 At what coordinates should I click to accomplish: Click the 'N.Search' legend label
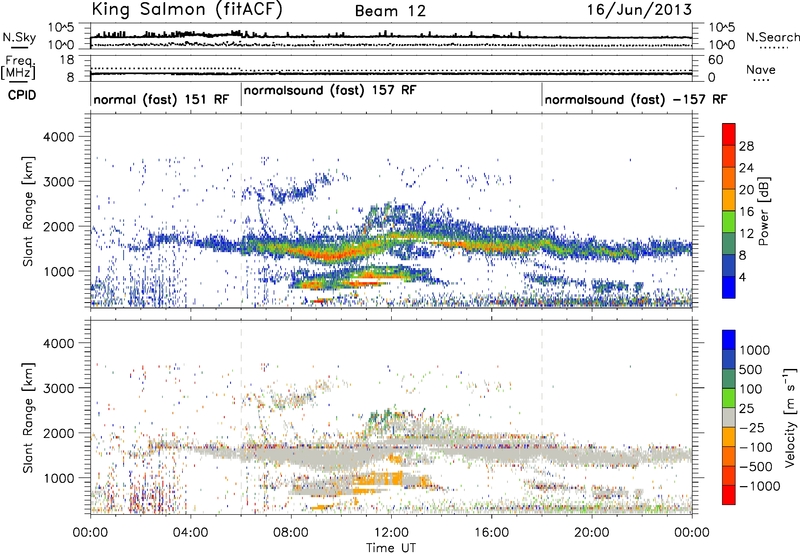772,37
